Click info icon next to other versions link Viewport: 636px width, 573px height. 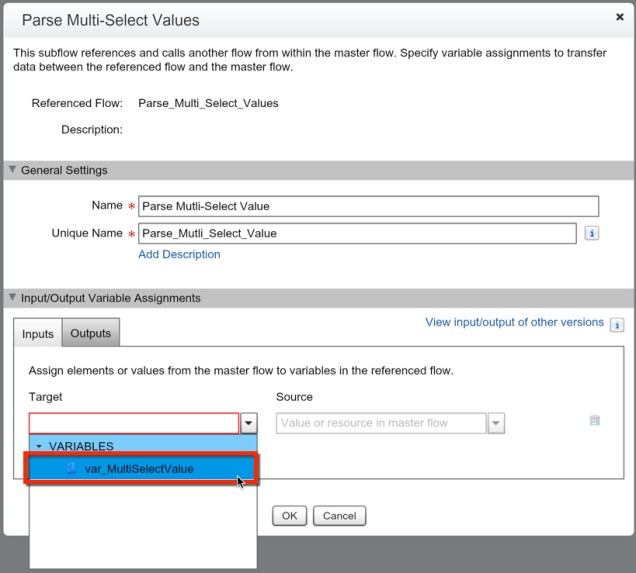(617, 325)
